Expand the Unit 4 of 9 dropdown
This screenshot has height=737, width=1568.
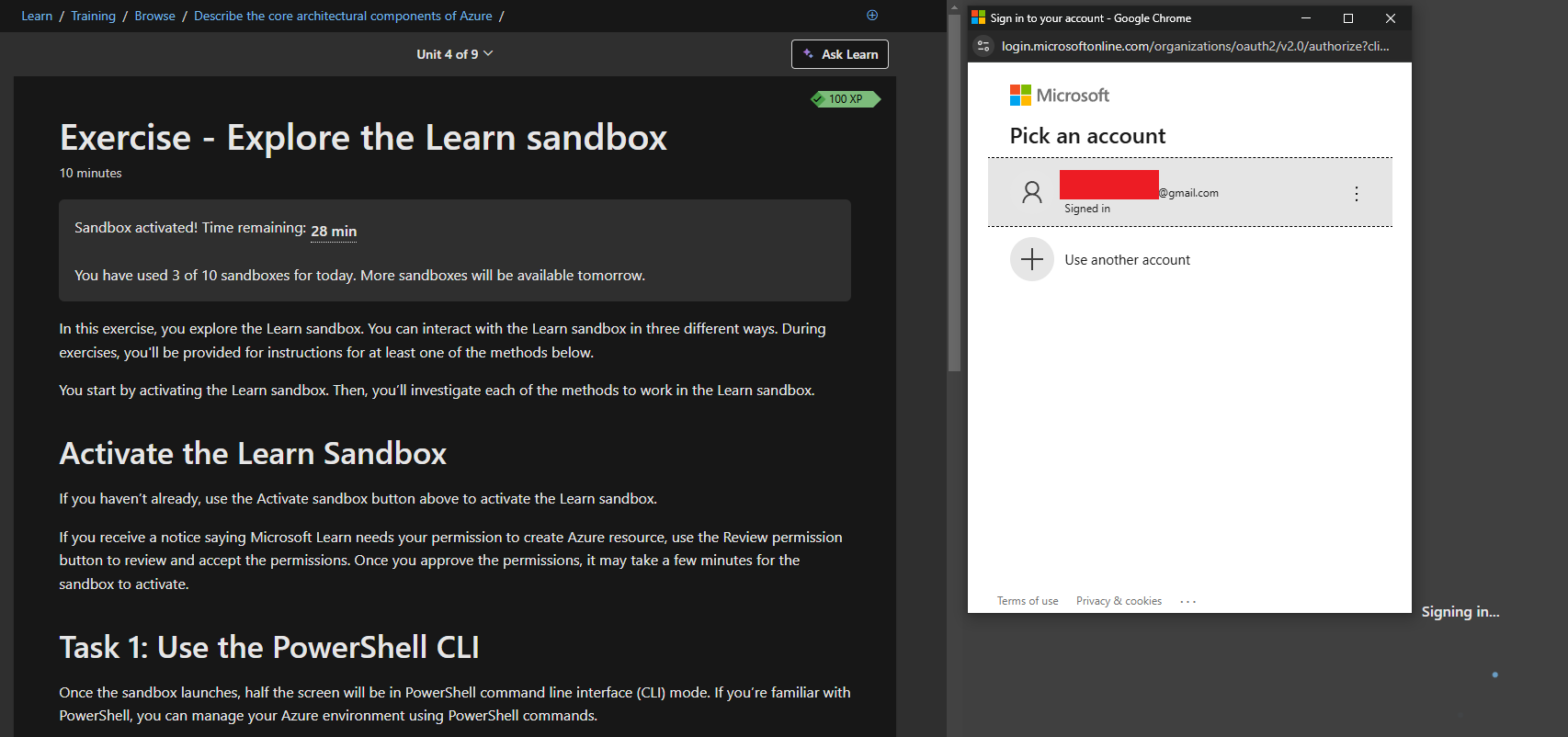[x=455, y=54]
